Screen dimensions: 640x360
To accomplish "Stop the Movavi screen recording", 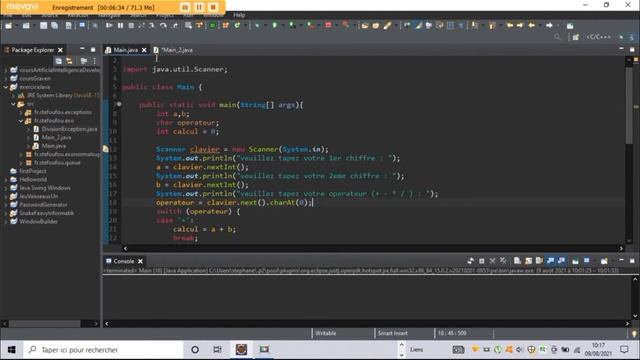I will 213,7.
